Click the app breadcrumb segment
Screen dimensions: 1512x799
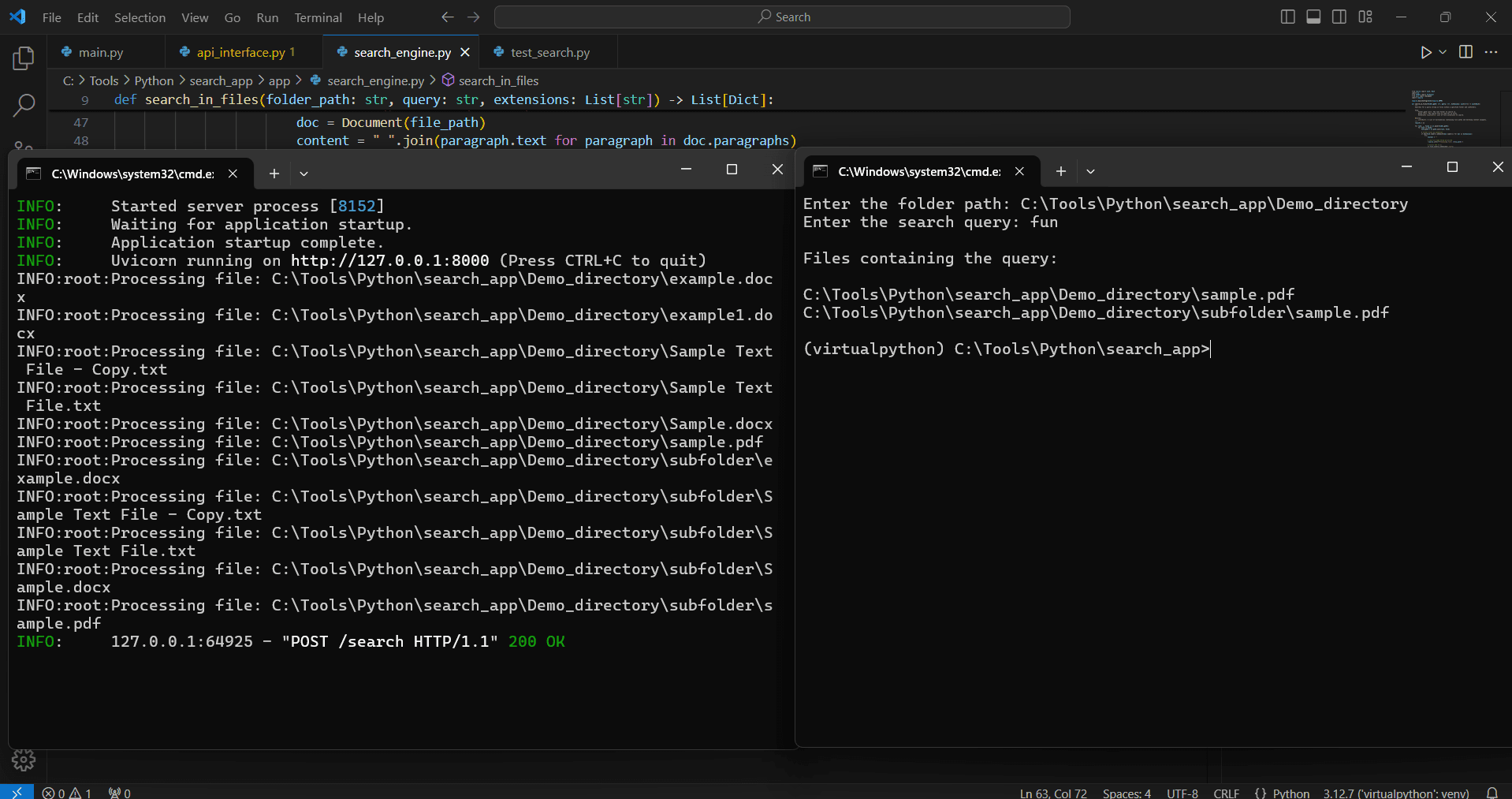(279, 80)
